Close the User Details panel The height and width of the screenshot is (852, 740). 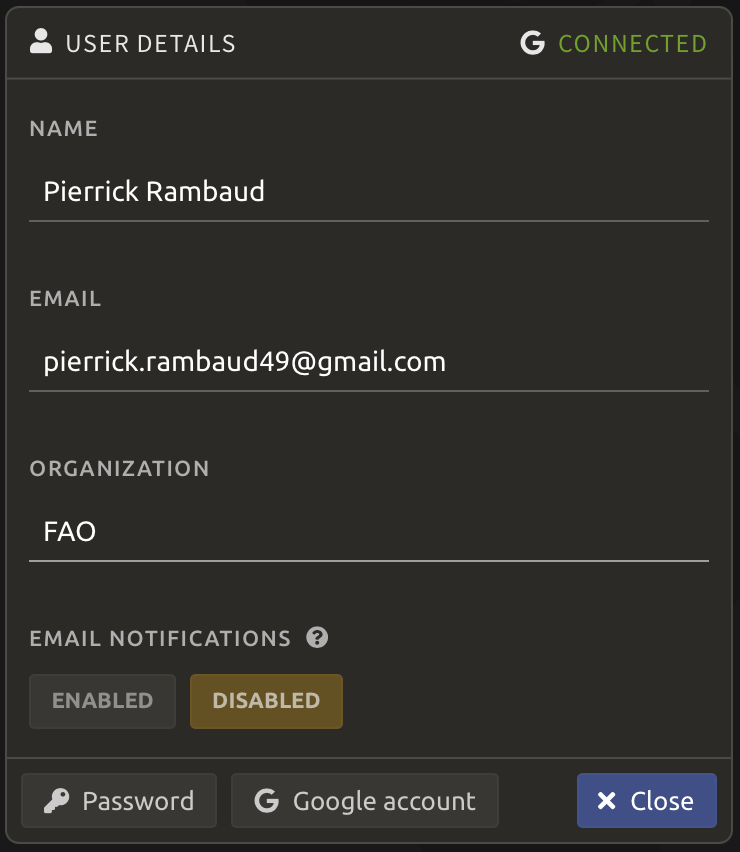click(x=646, y=801)
